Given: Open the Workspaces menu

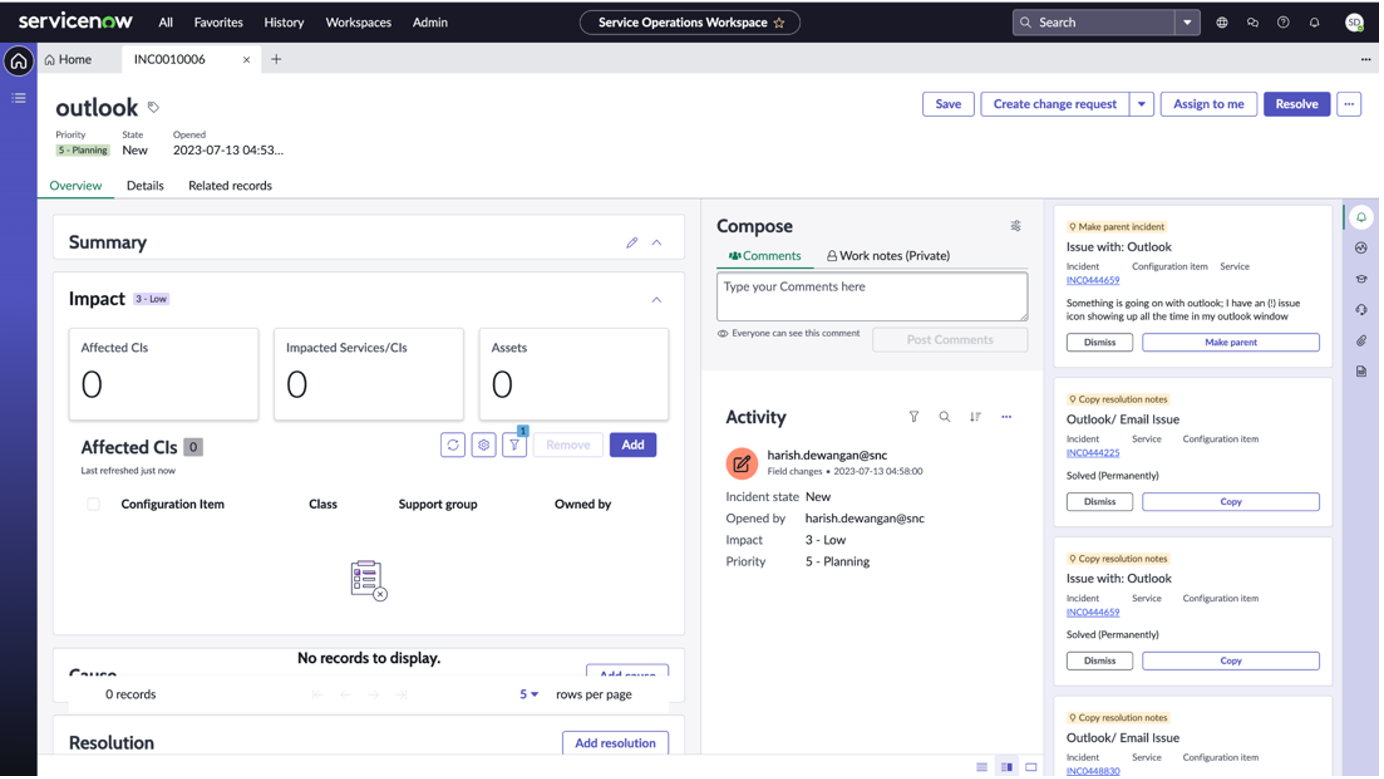Looking at the screenshot, I should [358, 22].
